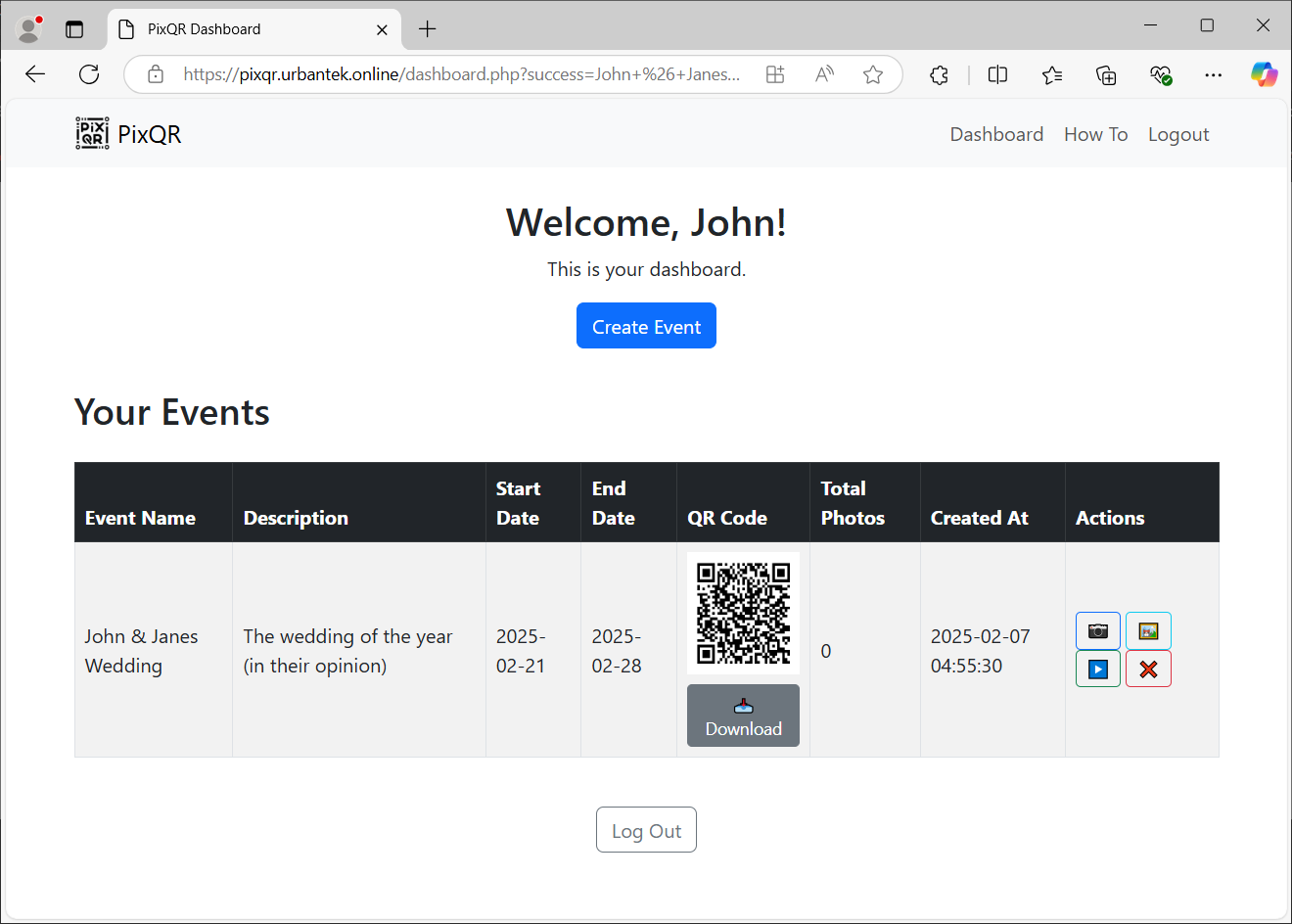
Task: Click the QR code image for the wedding
Action: pyautogui.click(x=743, y=612)
